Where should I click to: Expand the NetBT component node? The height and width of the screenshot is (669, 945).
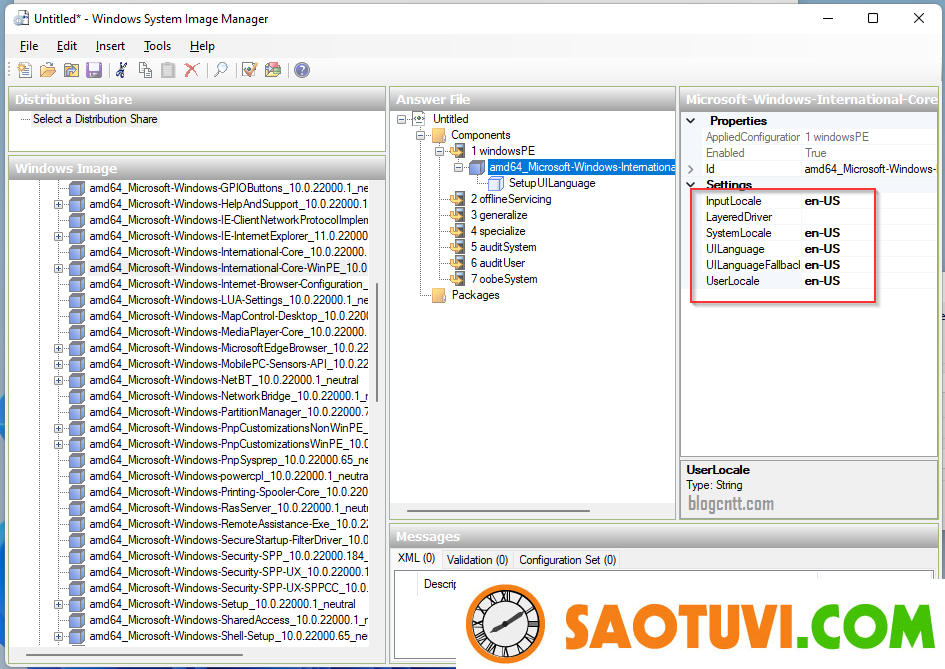click(x=58, y=380)
